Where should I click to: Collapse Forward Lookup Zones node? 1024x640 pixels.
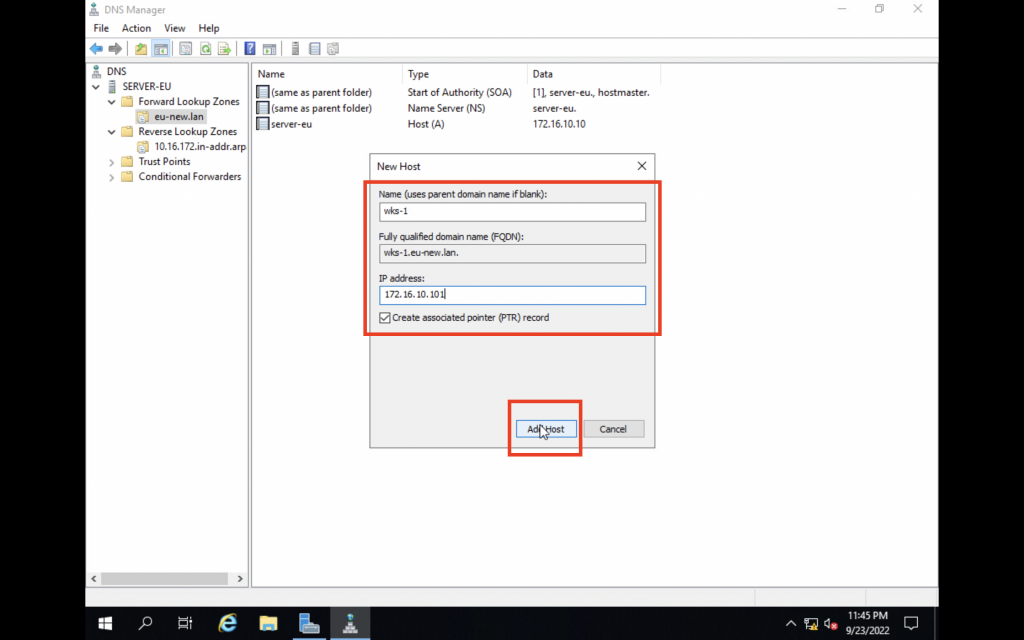pyautogui.click(x=112, y=102)
